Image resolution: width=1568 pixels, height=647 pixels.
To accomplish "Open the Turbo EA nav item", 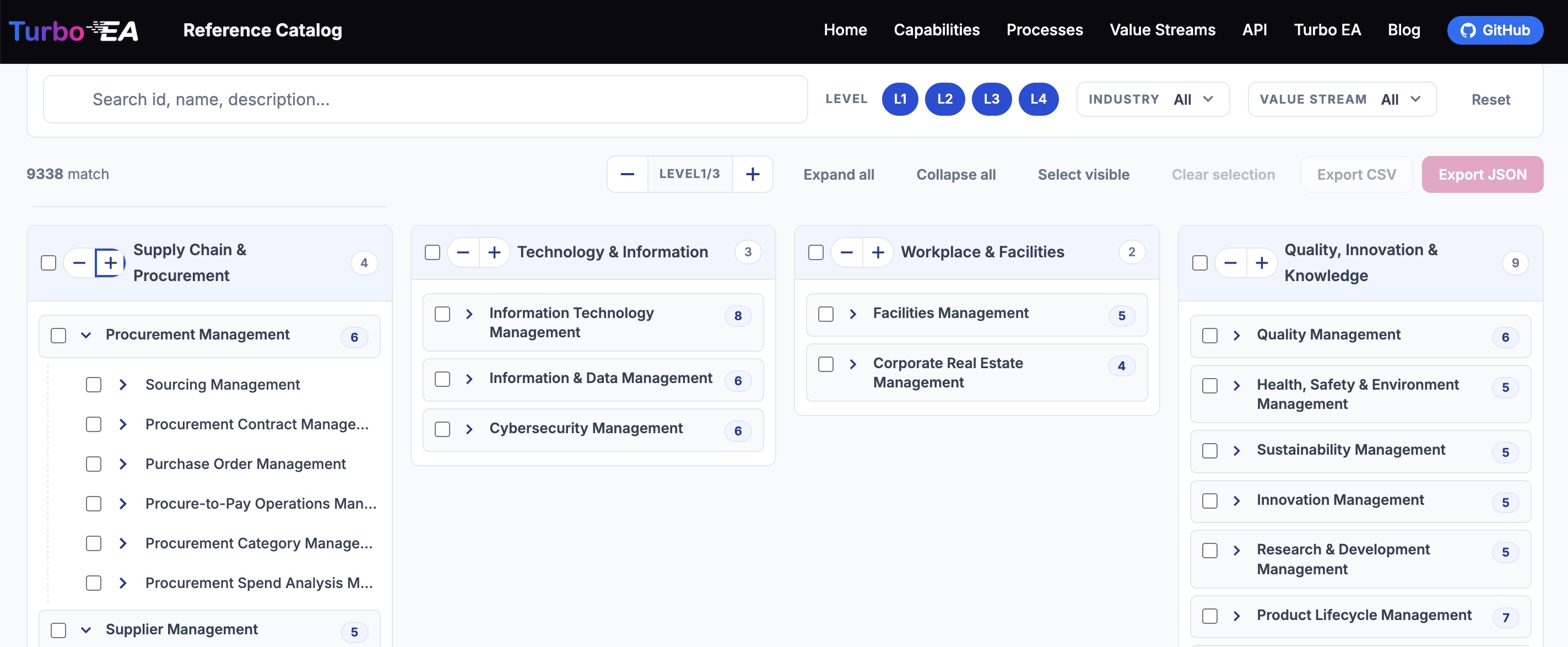I will pos(1327,30).
